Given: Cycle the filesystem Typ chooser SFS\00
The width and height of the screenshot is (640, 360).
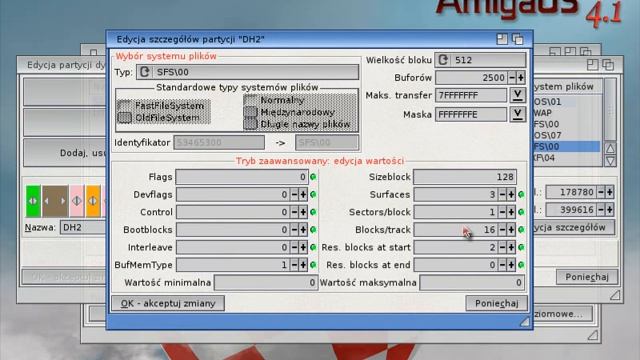Looking at the screenshot, I should tap(247, 72).
